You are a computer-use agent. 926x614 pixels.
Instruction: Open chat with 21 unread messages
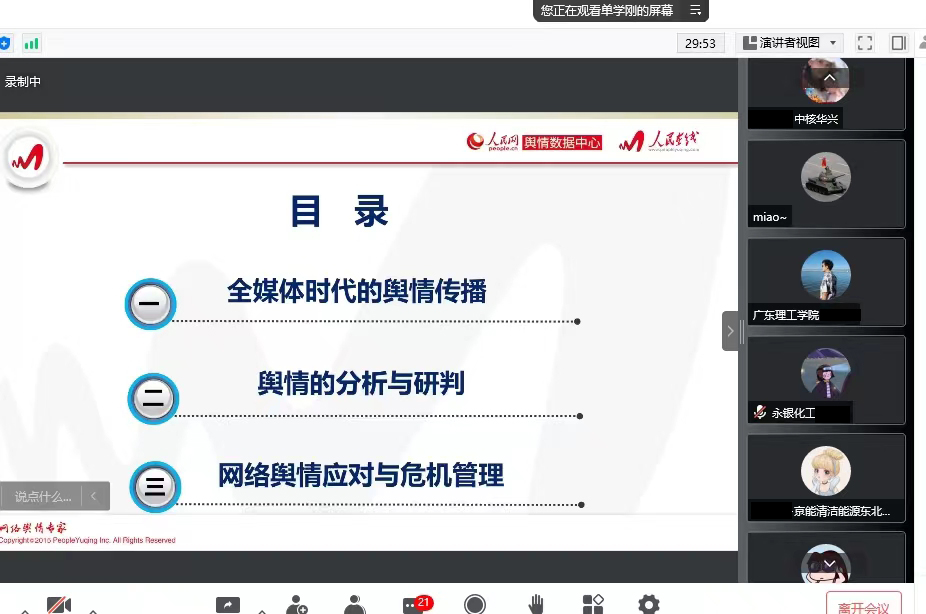click(414, 604)
